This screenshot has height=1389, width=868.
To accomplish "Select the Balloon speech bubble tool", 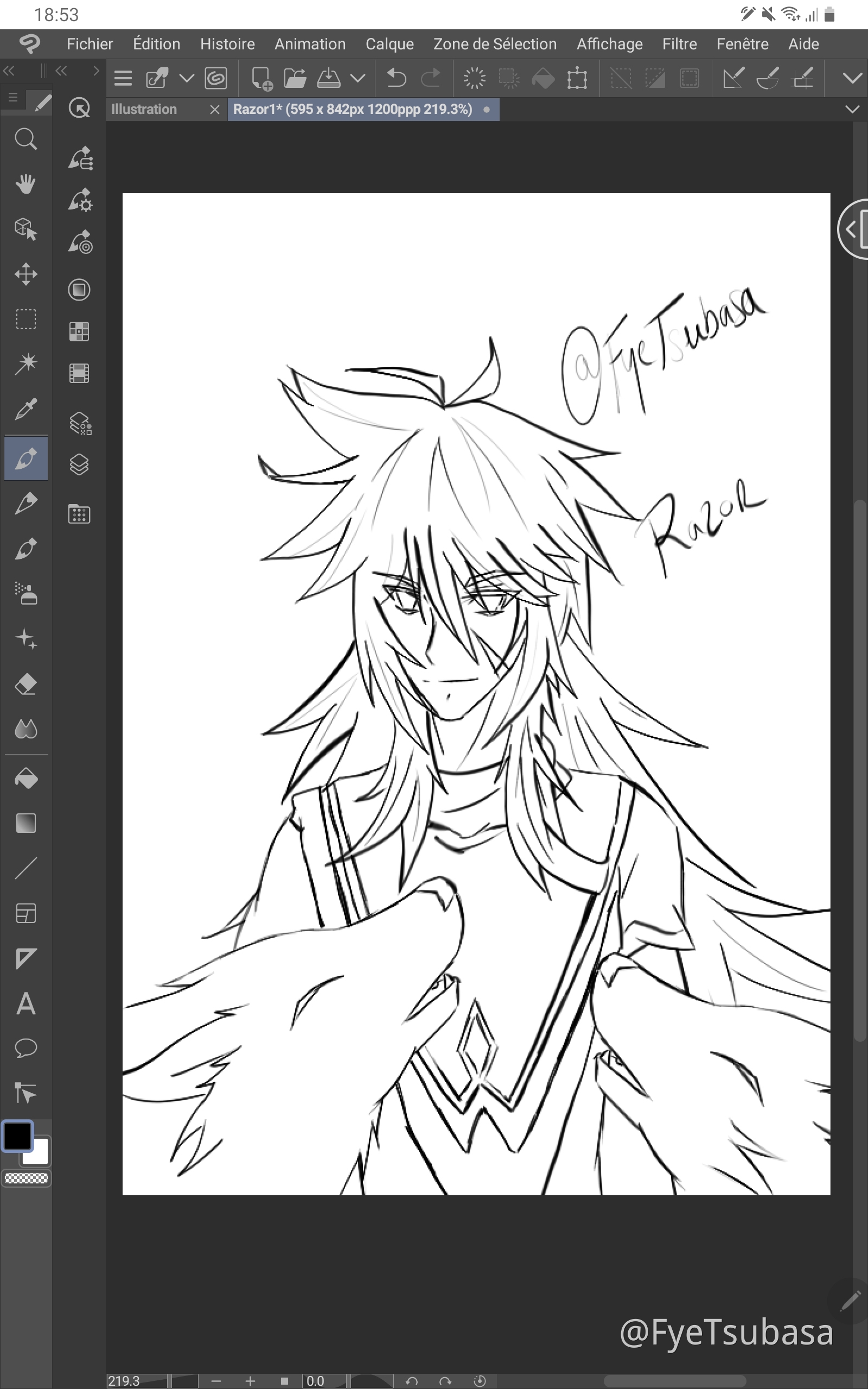I will tap(26, 1048).
